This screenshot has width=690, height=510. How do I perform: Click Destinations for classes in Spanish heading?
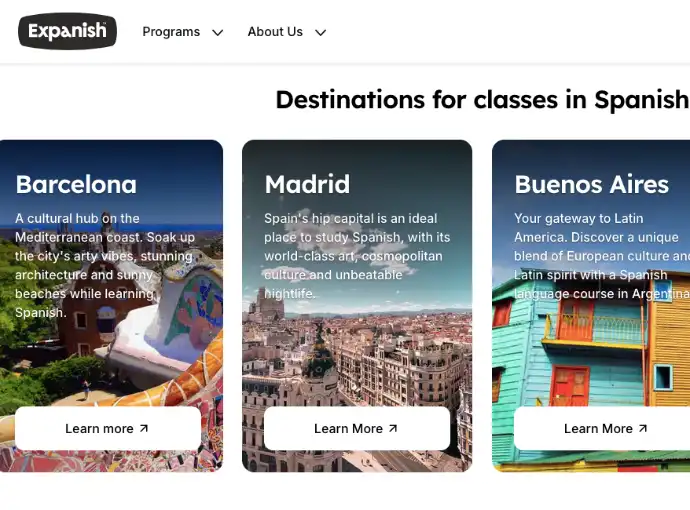coord(482,99)
